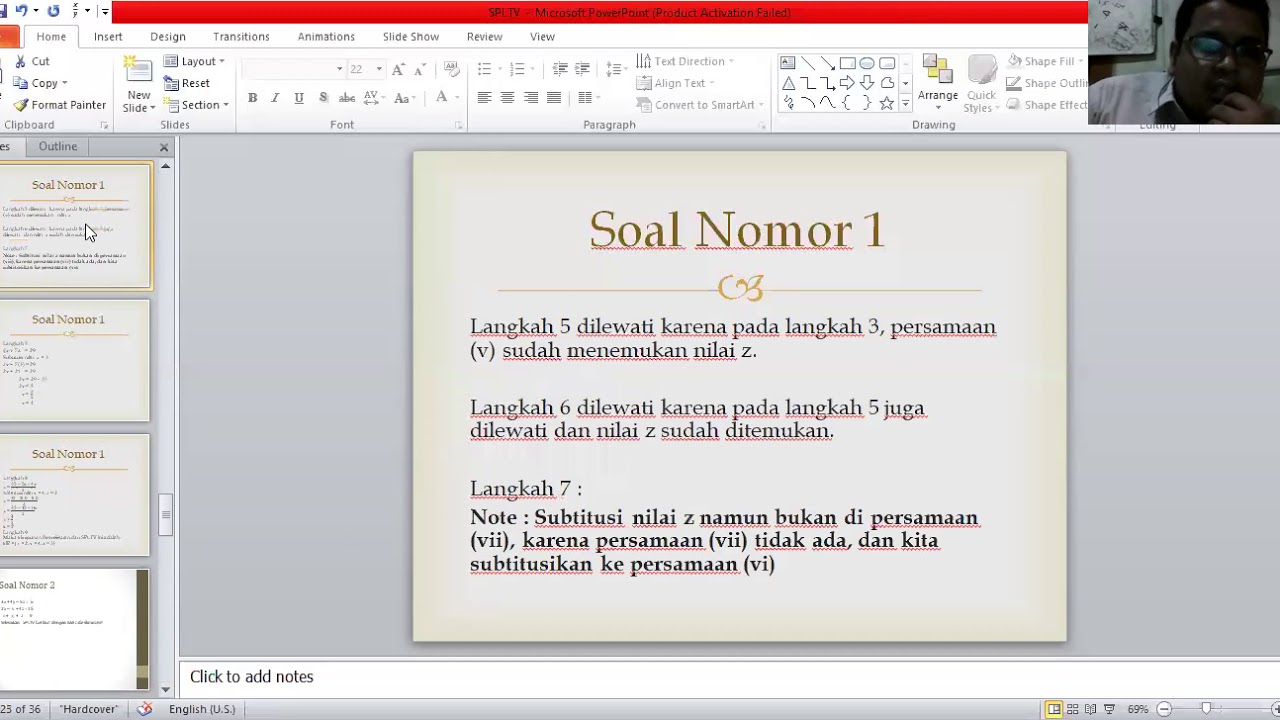Open Change Case dropdown
Viewport: 1280px width, 720px height.
click(405, 98)
